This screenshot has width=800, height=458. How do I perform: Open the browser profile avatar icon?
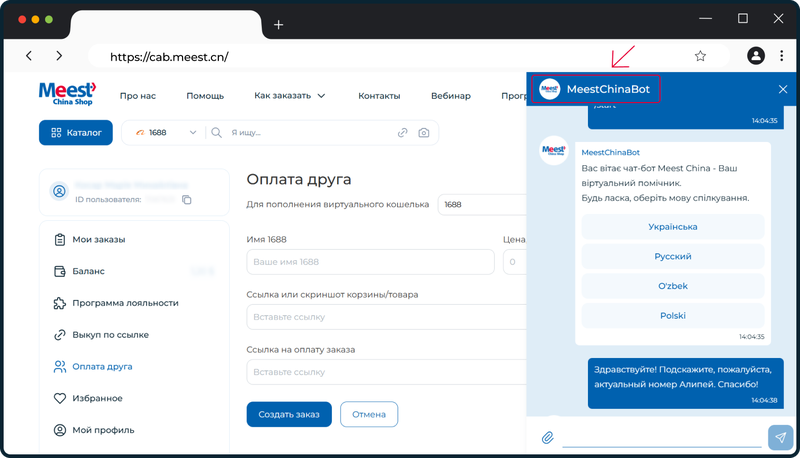tap(756, 56)
